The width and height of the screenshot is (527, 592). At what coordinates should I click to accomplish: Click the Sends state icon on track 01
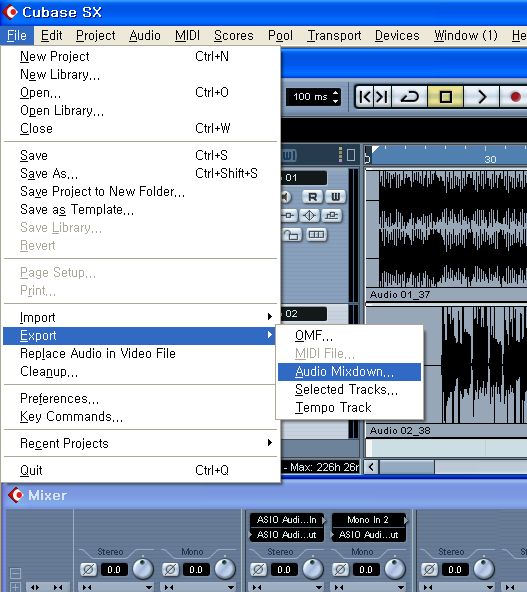(x=331, y=216)
